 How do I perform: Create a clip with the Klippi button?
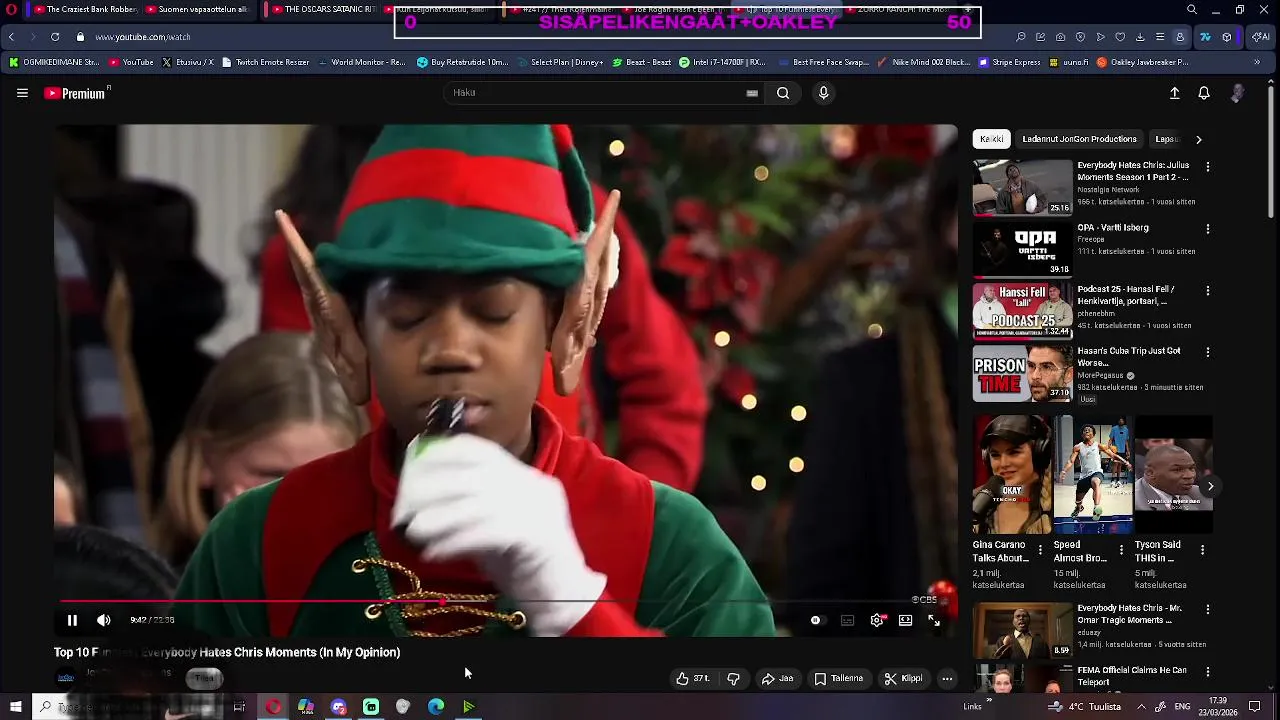pyautogui.click(x=904, y=678)
